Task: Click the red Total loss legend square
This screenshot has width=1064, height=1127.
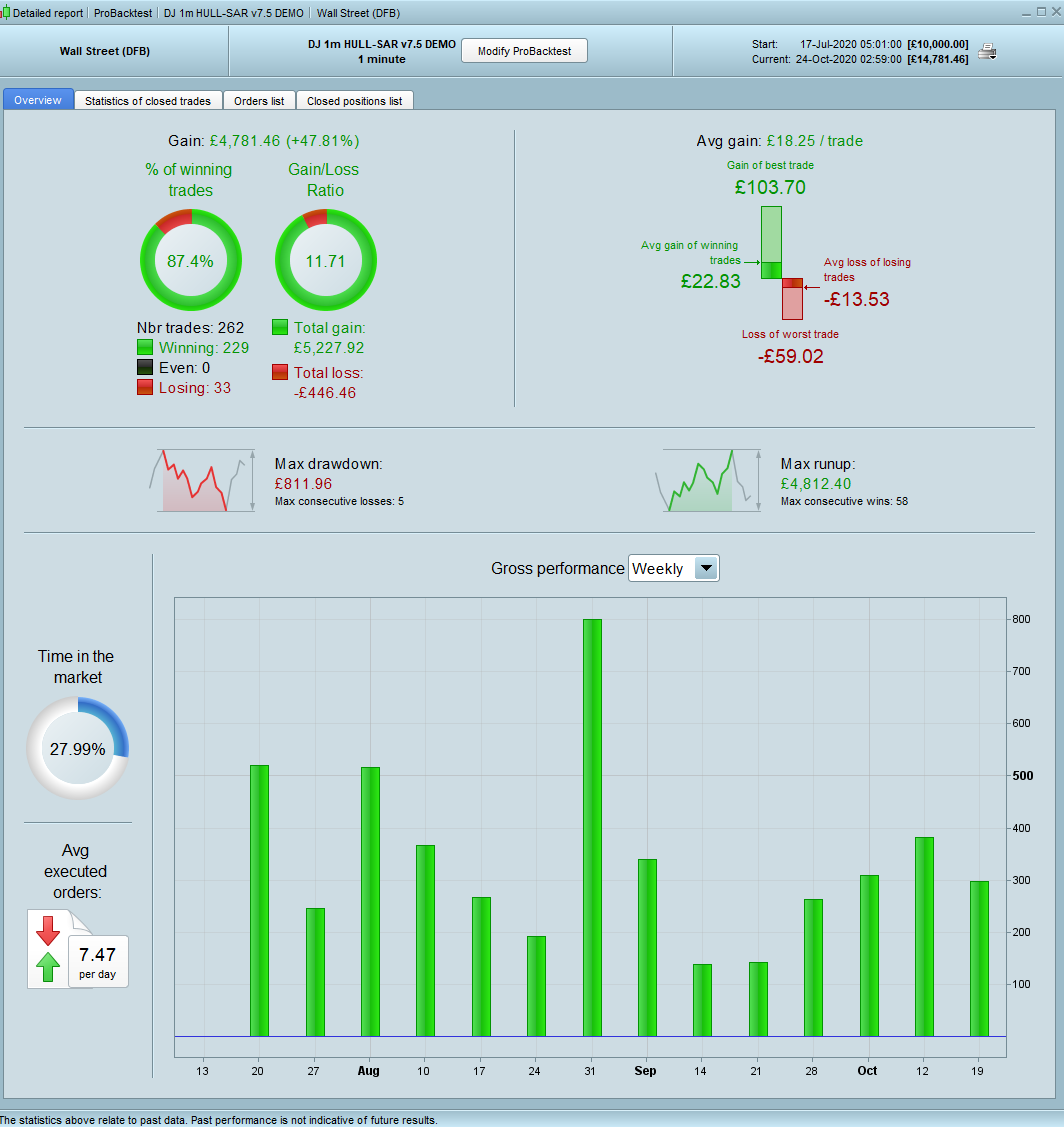Action: 280,372
